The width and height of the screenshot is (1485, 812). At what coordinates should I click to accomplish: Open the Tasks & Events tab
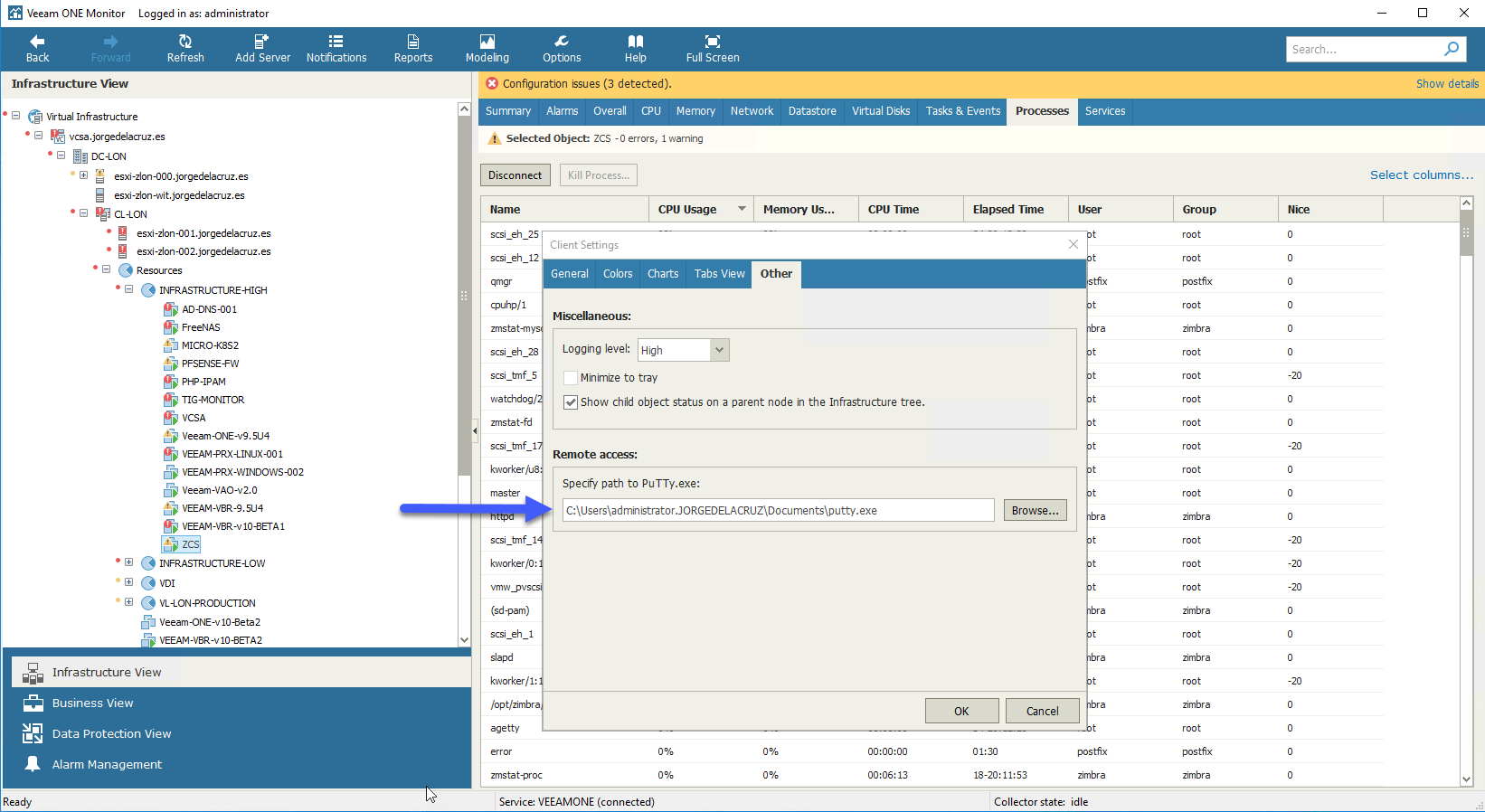963,111
